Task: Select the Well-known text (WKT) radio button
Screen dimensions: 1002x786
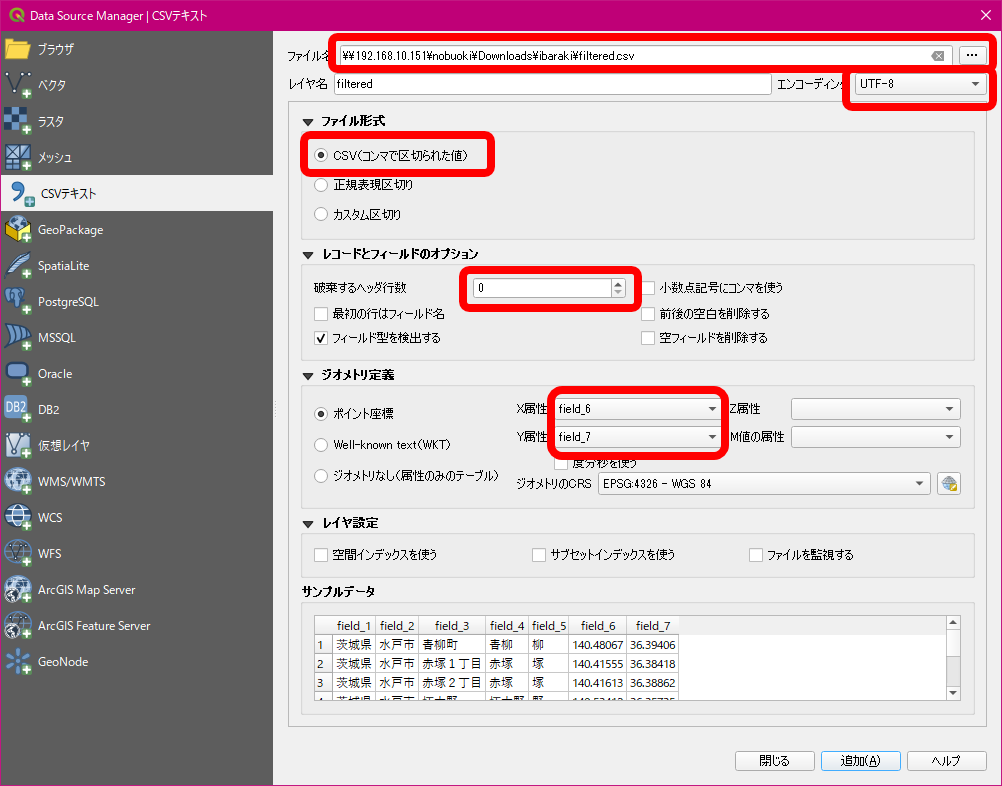Action: click(x=321, y=444)
